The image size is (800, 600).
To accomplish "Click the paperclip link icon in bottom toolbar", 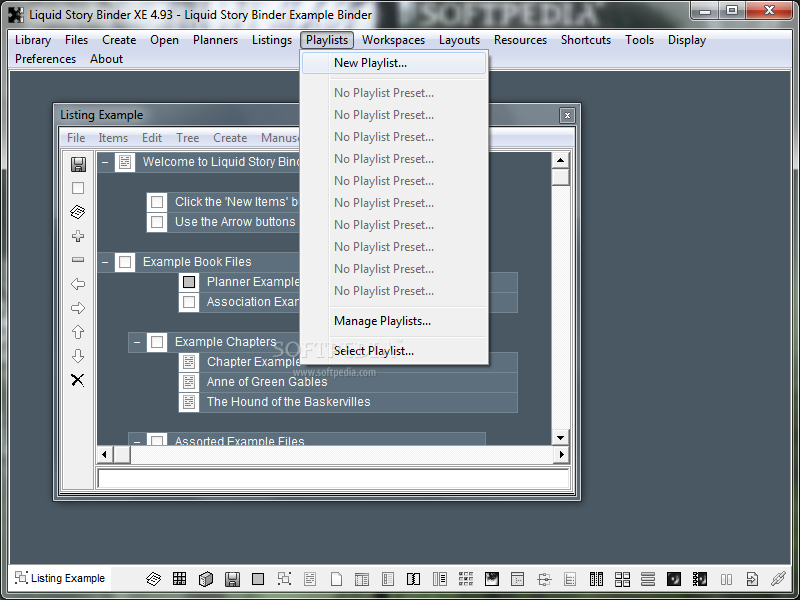I will 778,579.
